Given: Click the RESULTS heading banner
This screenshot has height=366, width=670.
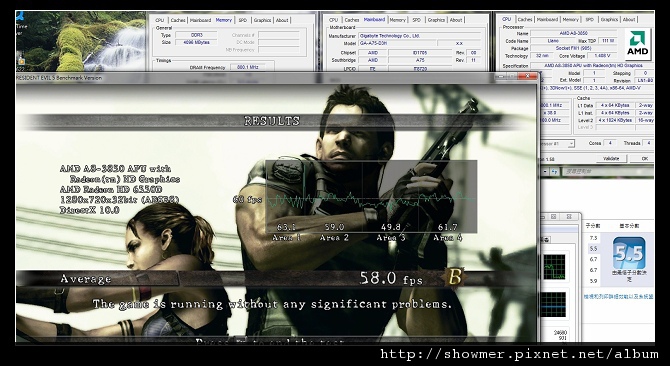Looking at the screenshot, I should [272, 121].
